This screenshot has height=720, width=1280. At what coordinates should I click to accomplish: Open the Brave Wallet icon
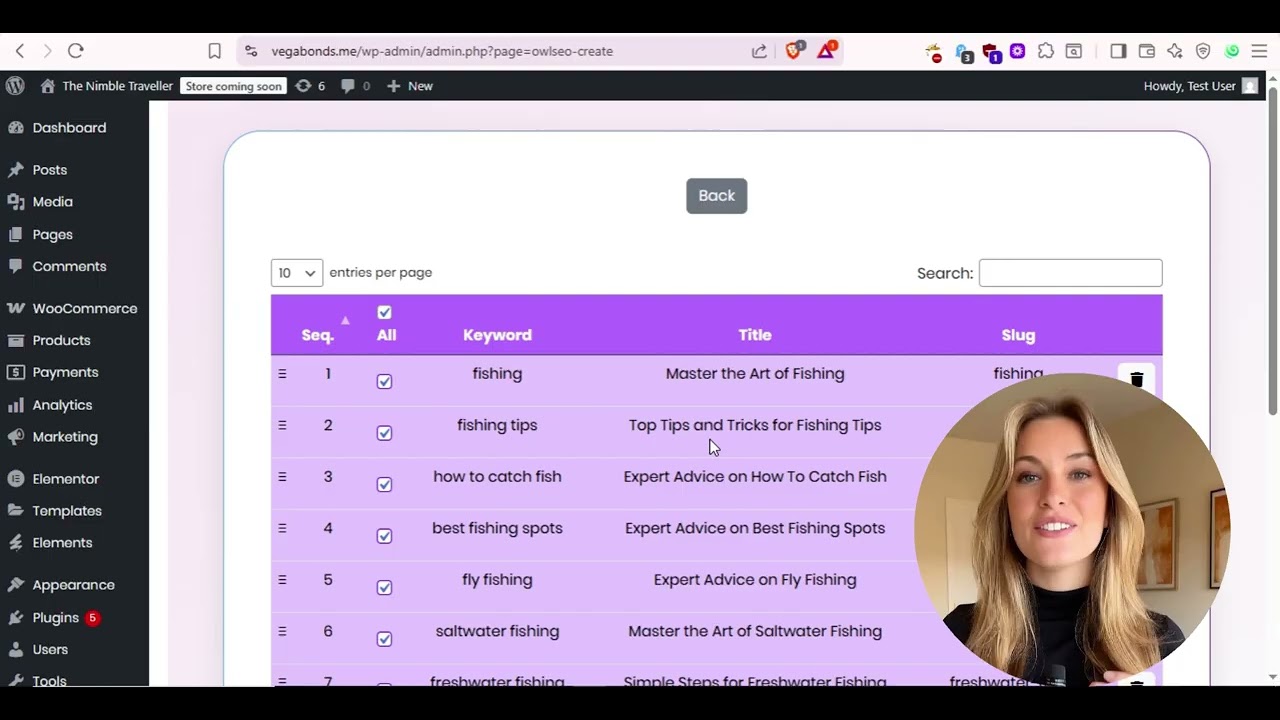(x=1147, y=51)
